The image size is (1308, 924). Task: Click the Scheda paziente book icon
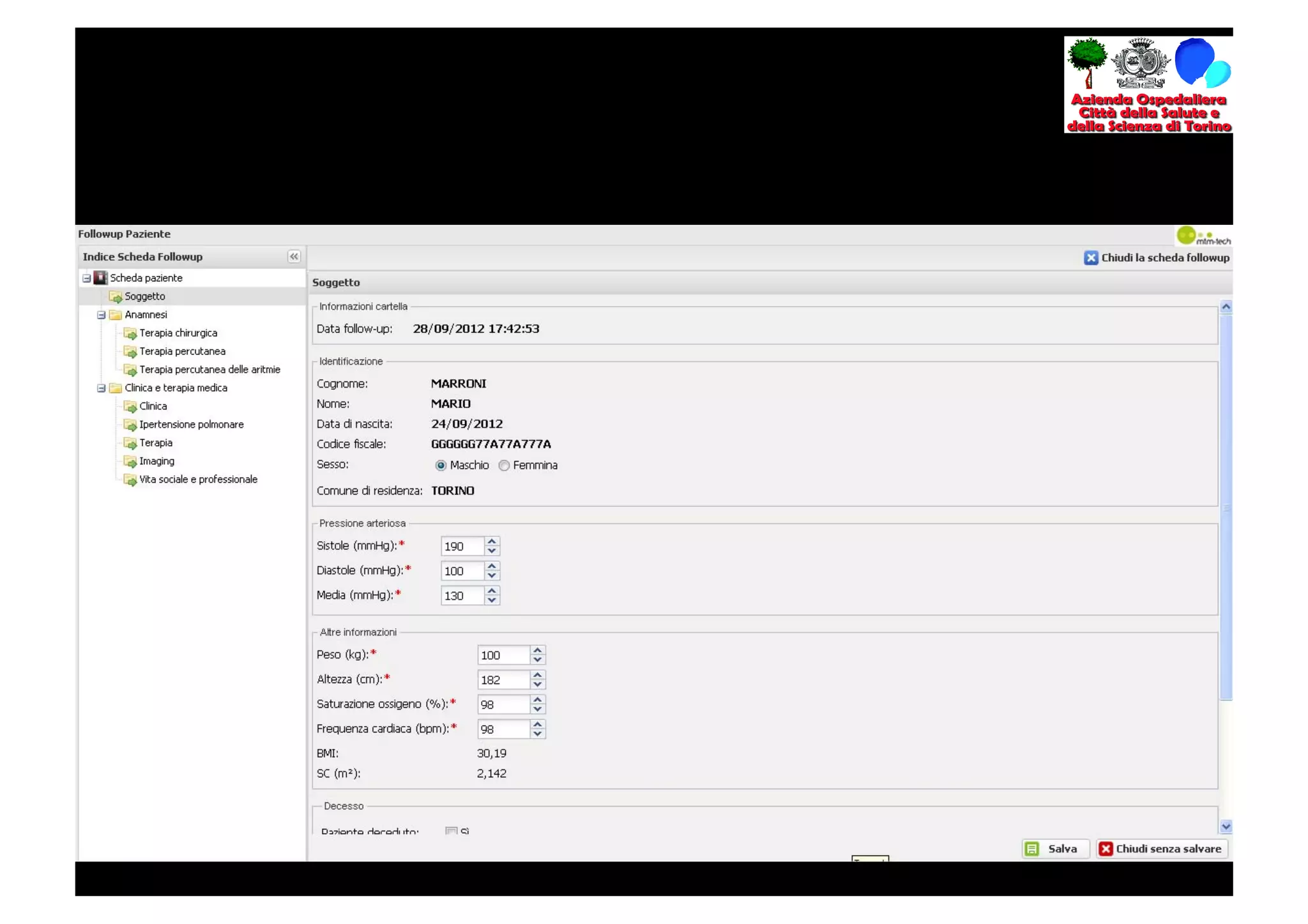pyautogui.click(x=100, y=278)
